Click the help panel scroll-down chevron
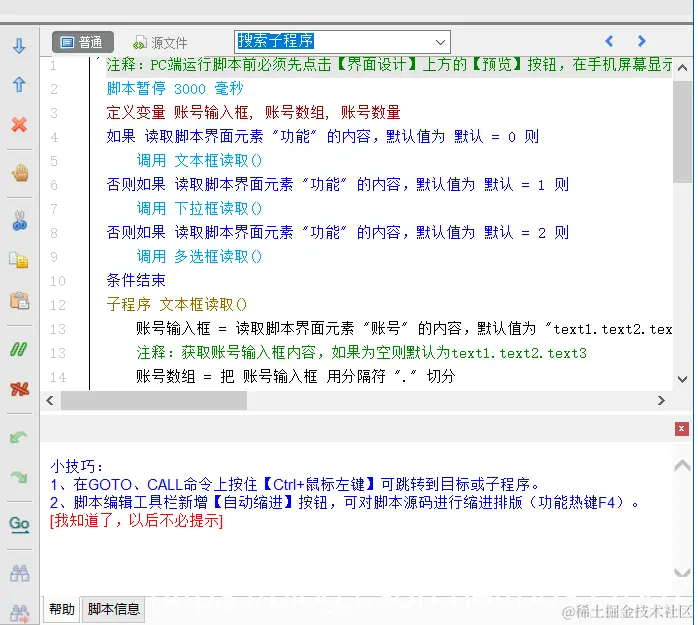Screen dimensions: 698x625 [682, 572]
